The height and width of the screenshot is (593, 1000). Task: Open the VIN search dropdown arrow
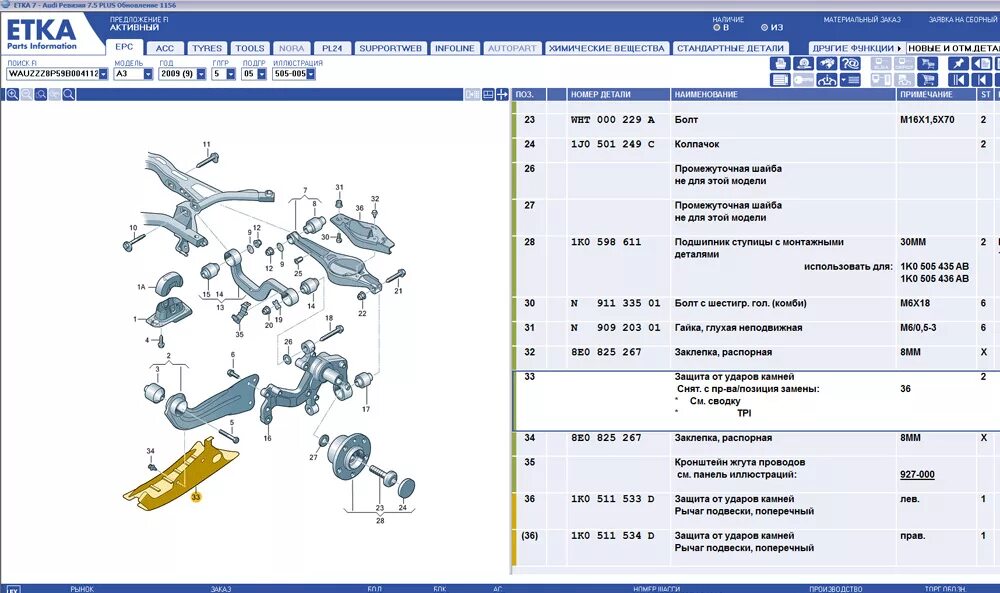pyautogui.click(x=103, y=74)
